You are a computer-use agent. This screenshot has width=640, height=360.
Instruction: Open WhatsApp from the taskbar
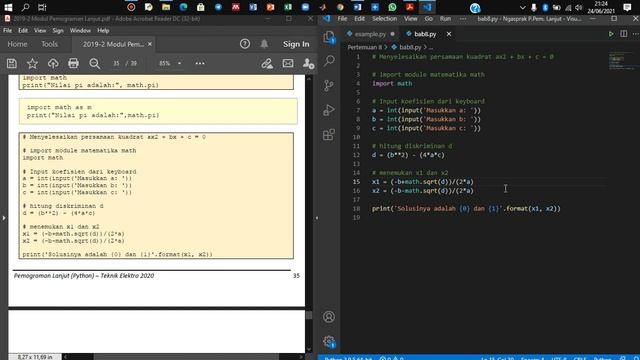[392, 7]
